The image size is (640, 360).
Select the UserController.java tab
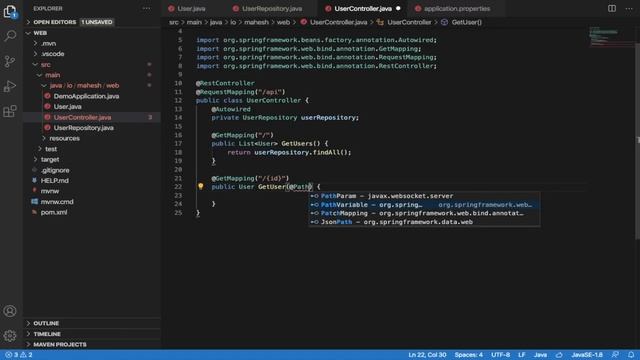[x=362, y=8]
